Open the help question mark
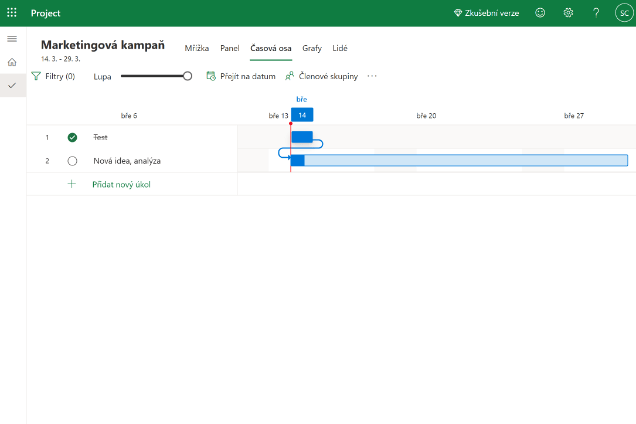This screenshot has width=636, height=424. click(596, 13)
